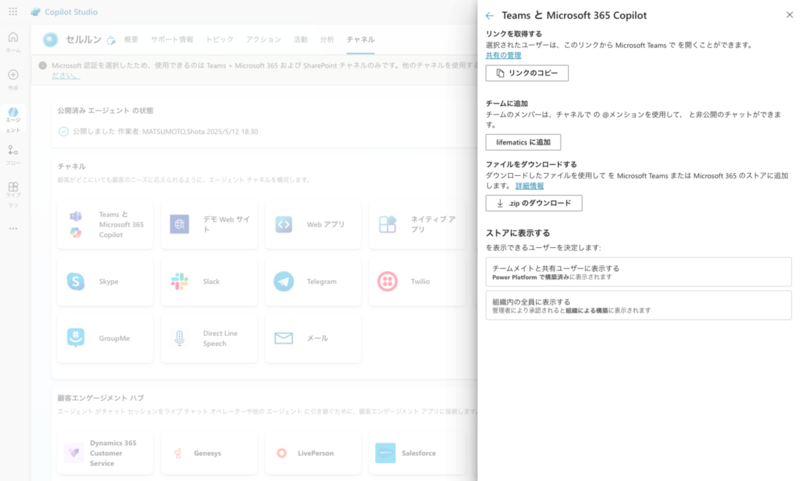Switch to the サポート情報 tab
The image size is (800, 481).
pos(172,39)
